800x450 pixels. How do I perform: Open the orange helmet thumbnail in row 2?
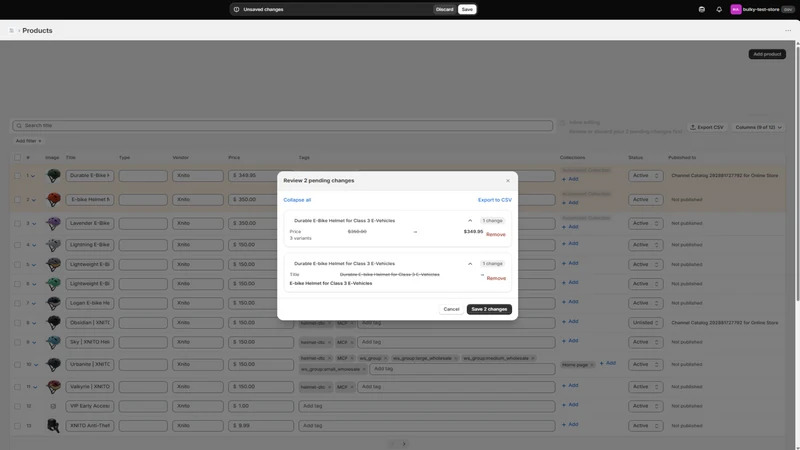pos(53,199)
